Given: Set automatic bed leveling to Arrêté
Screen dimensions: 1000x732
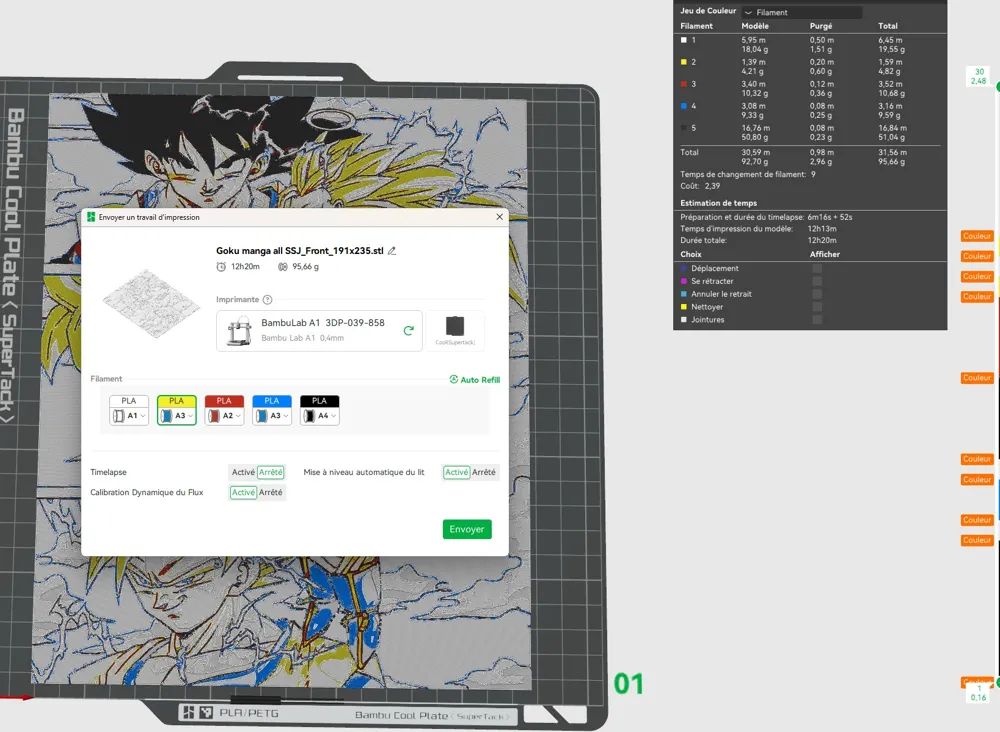Looking at the screenshot, I should coord(484,472).
